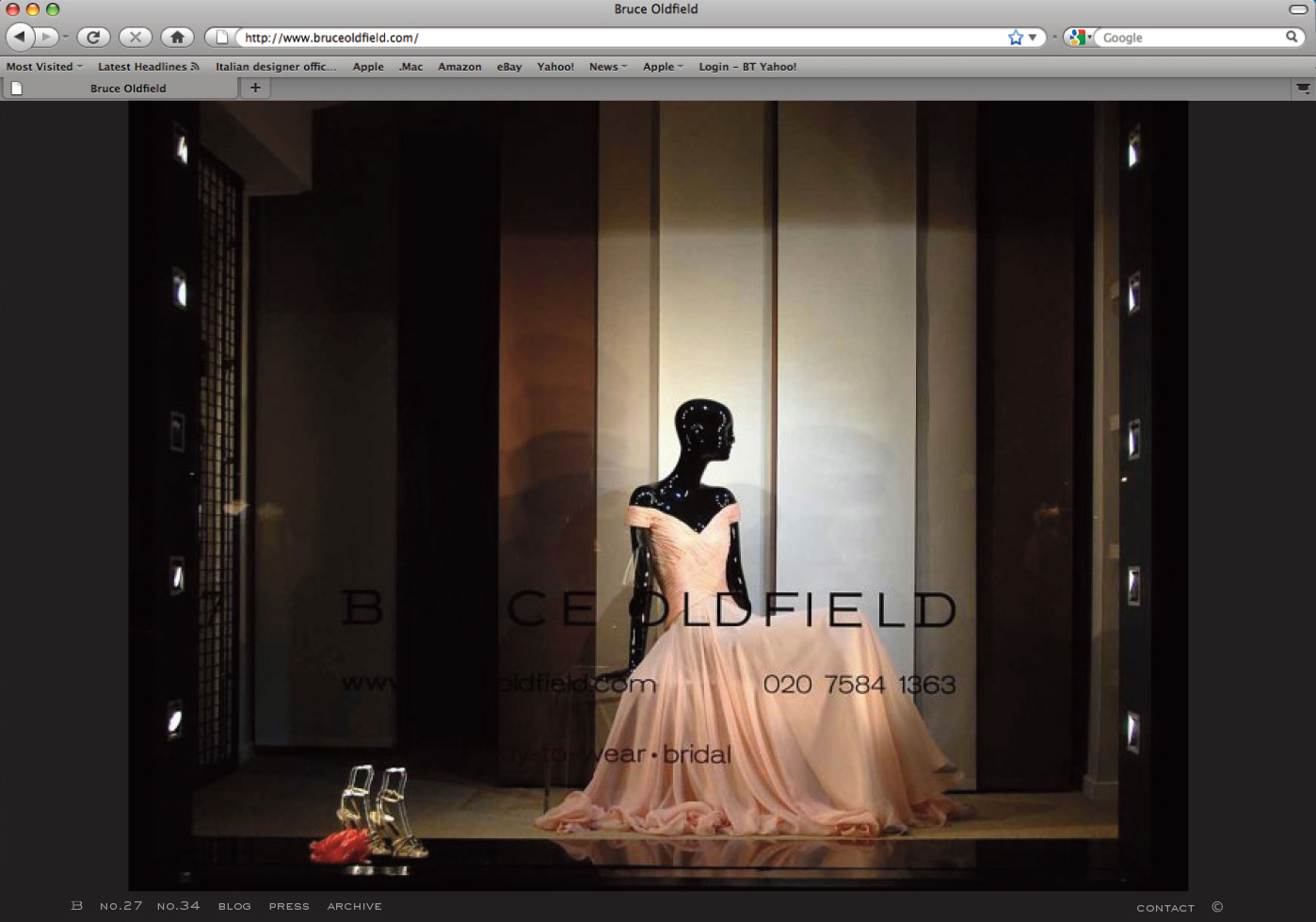The height and width of the screenshot is (922, 1316).
Task: Minimize the window with yellow button
Action: (33, 9)
